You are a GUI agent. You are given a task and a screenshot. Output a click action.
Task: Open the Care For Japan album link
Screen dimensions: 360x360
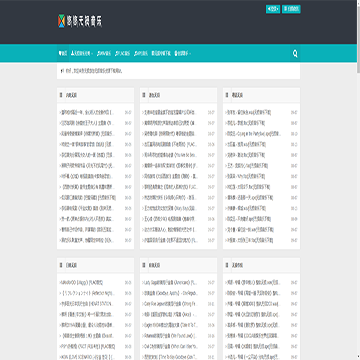tap(170, 304)
